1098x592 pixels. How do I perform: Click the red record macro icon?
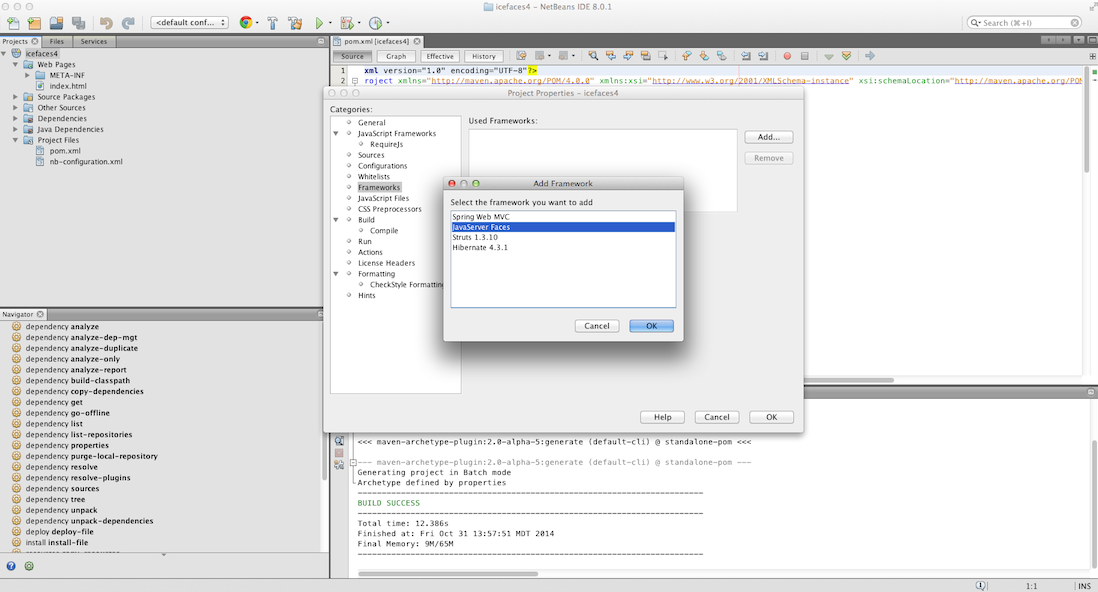(x=787, y=56)
